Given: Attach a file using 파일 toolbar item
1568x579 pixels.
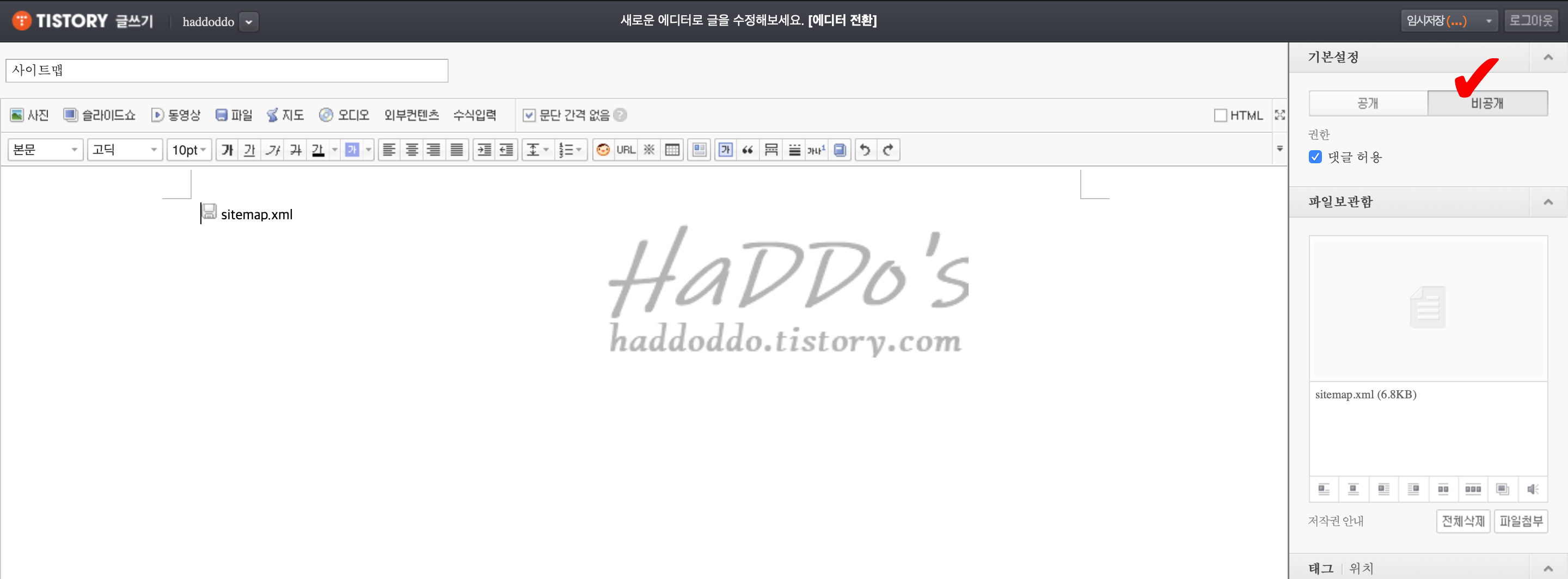Looking at the screenshot, I should 234,115.
